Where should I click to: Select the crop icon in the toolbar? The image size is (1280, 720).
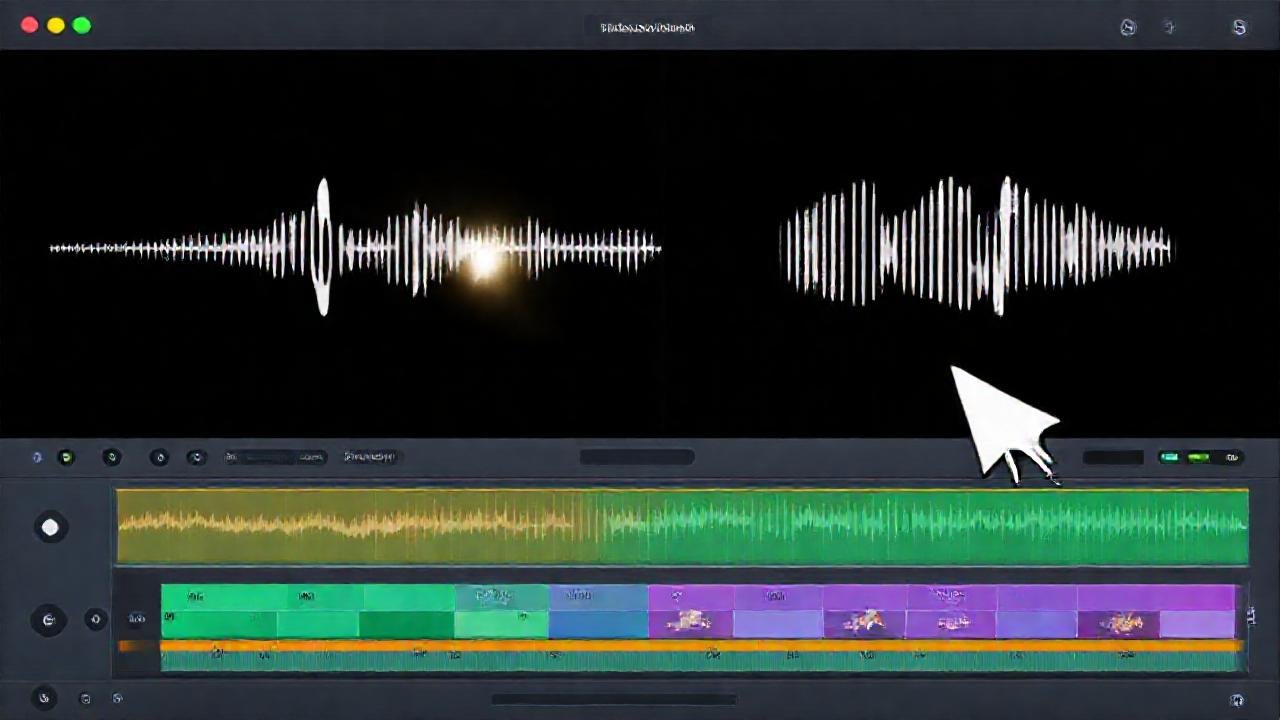(159, 457)
